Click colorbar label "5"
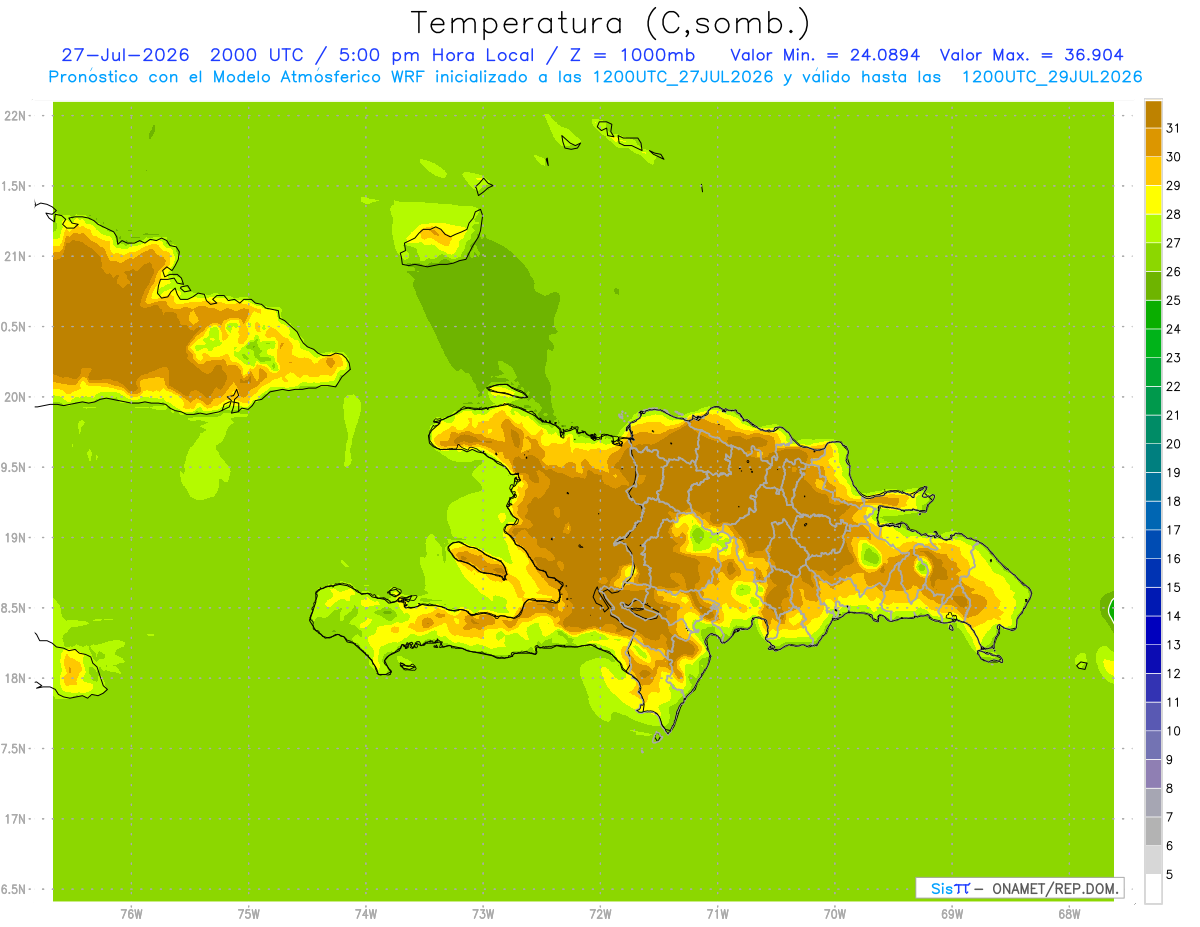Viewport: 1200px width, 927px height. [x=1169, y=874]
